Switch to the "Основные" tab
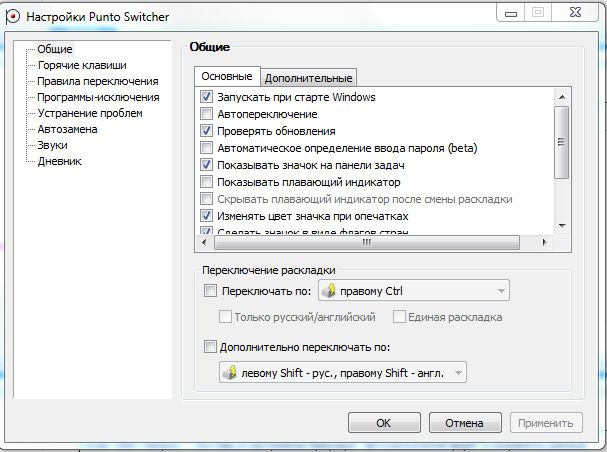 tap(227, 76)
